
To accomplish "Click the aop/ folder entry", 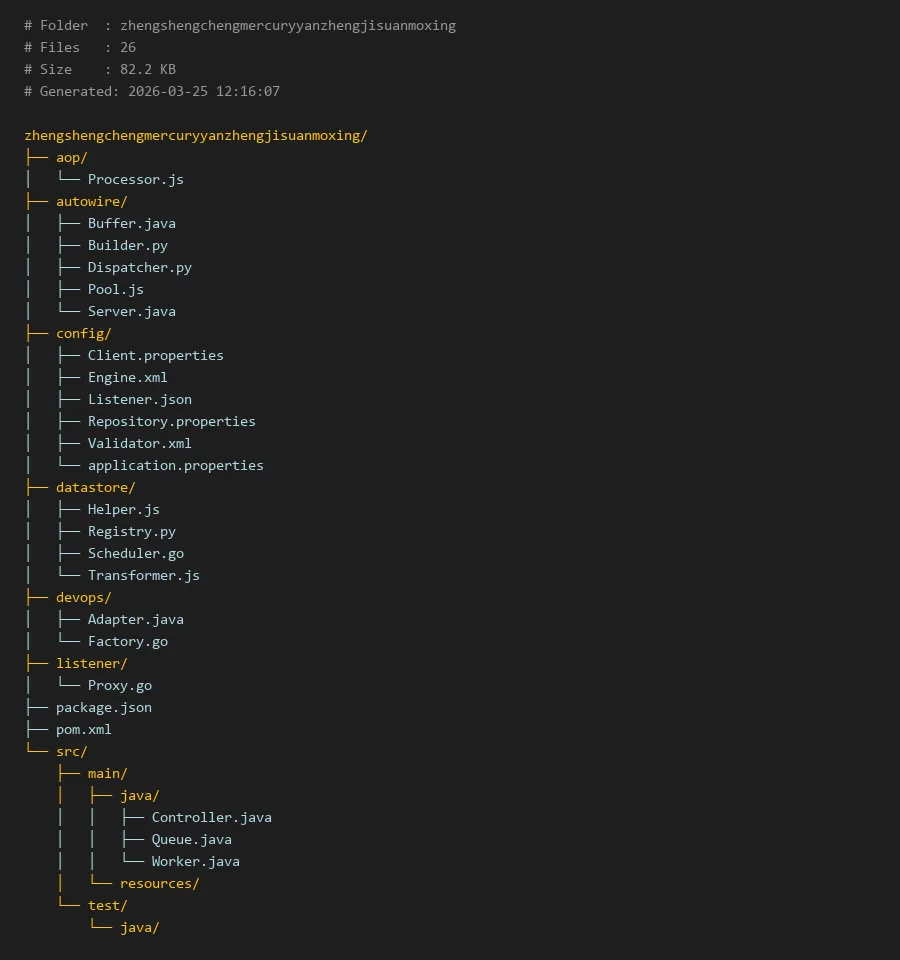I will coord(71,157).
